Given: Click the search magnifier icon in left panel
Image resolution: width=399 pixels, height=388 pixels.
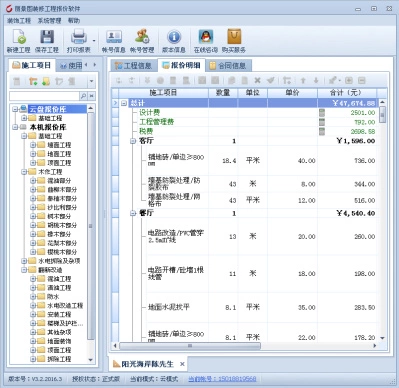Looking at the screenshot, I should pos(83,96).
